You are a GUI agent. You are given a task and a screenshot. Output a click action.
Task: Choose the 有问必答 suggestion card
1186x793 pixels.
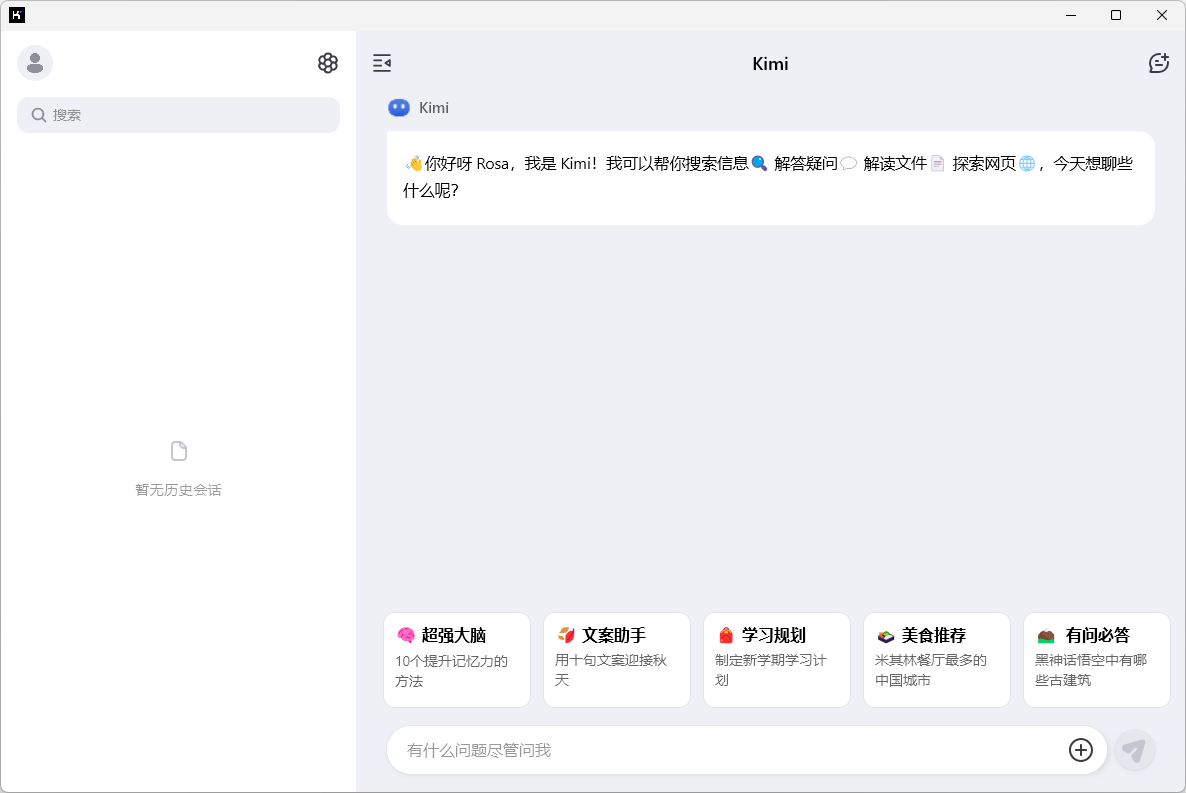[x=1097, y=660]
